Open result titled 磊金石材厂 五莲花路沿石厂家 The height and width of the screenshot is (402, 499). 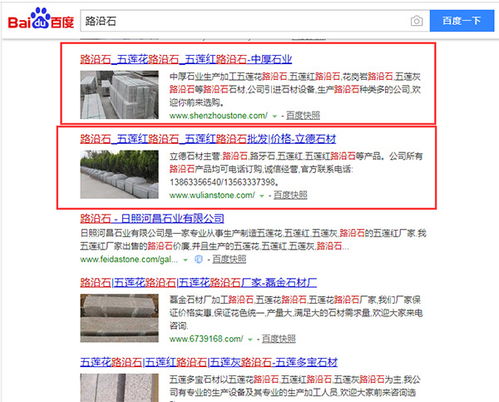[198, 283]
